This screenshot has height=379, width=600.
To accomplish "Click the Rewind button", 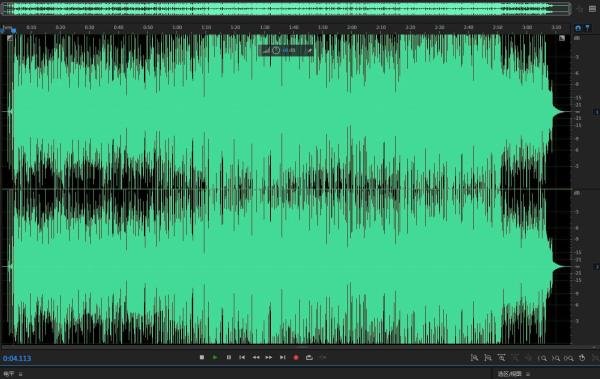I will point(256,357).
